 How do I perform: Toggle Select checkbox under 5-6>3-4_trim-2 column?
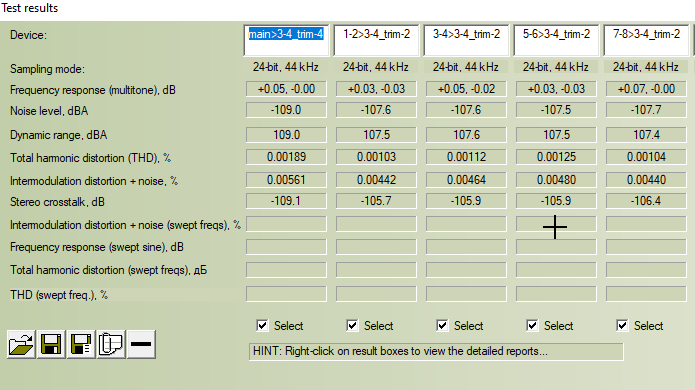pos(532,326)
